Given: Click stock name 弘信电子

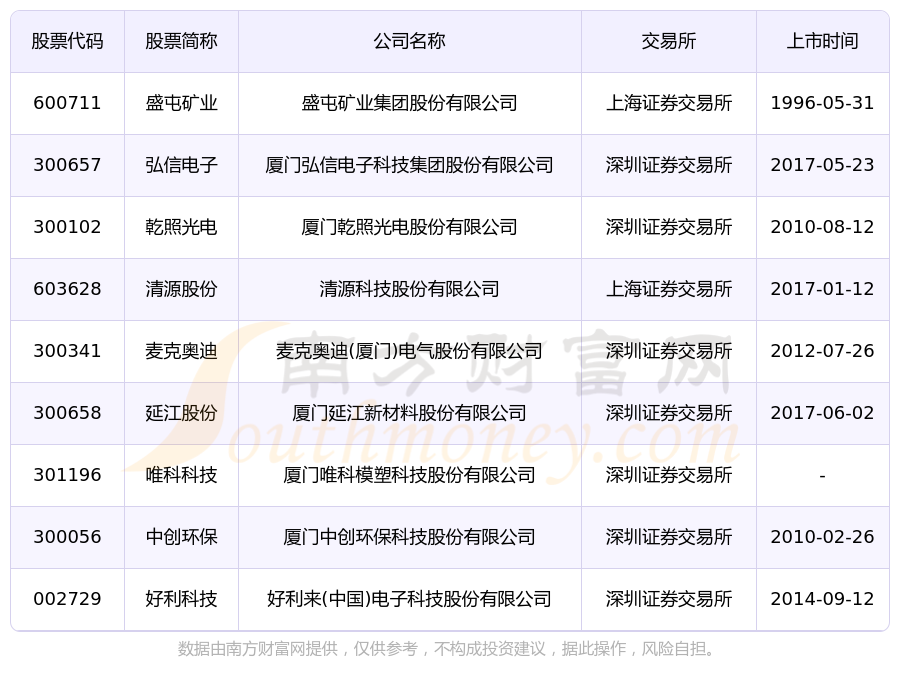Looking at the screenshot, I should [x=181, y=165].
